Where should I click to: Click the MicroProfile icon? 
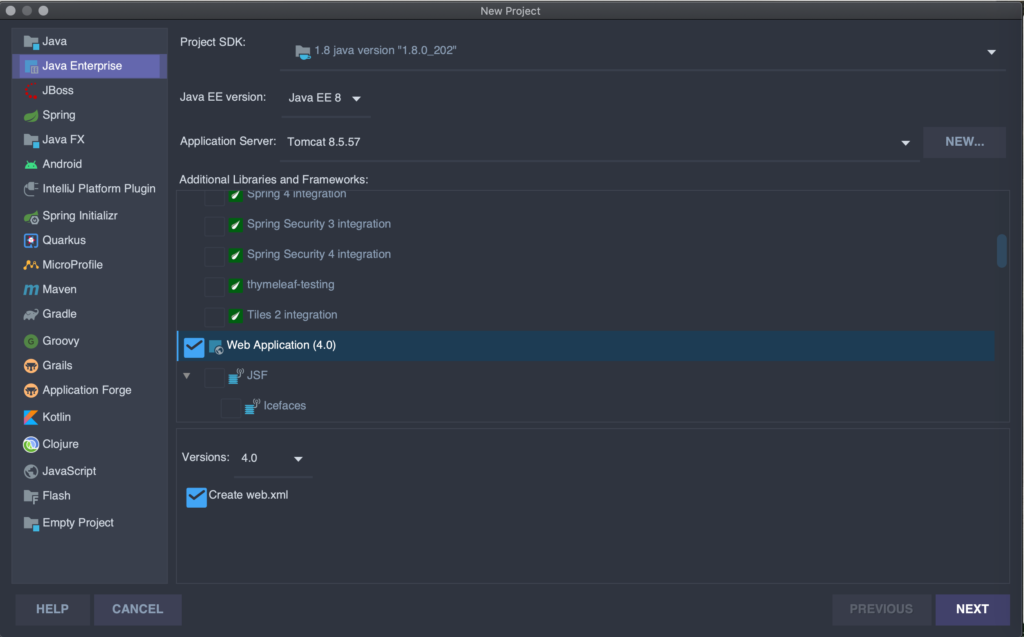[31, 265]
